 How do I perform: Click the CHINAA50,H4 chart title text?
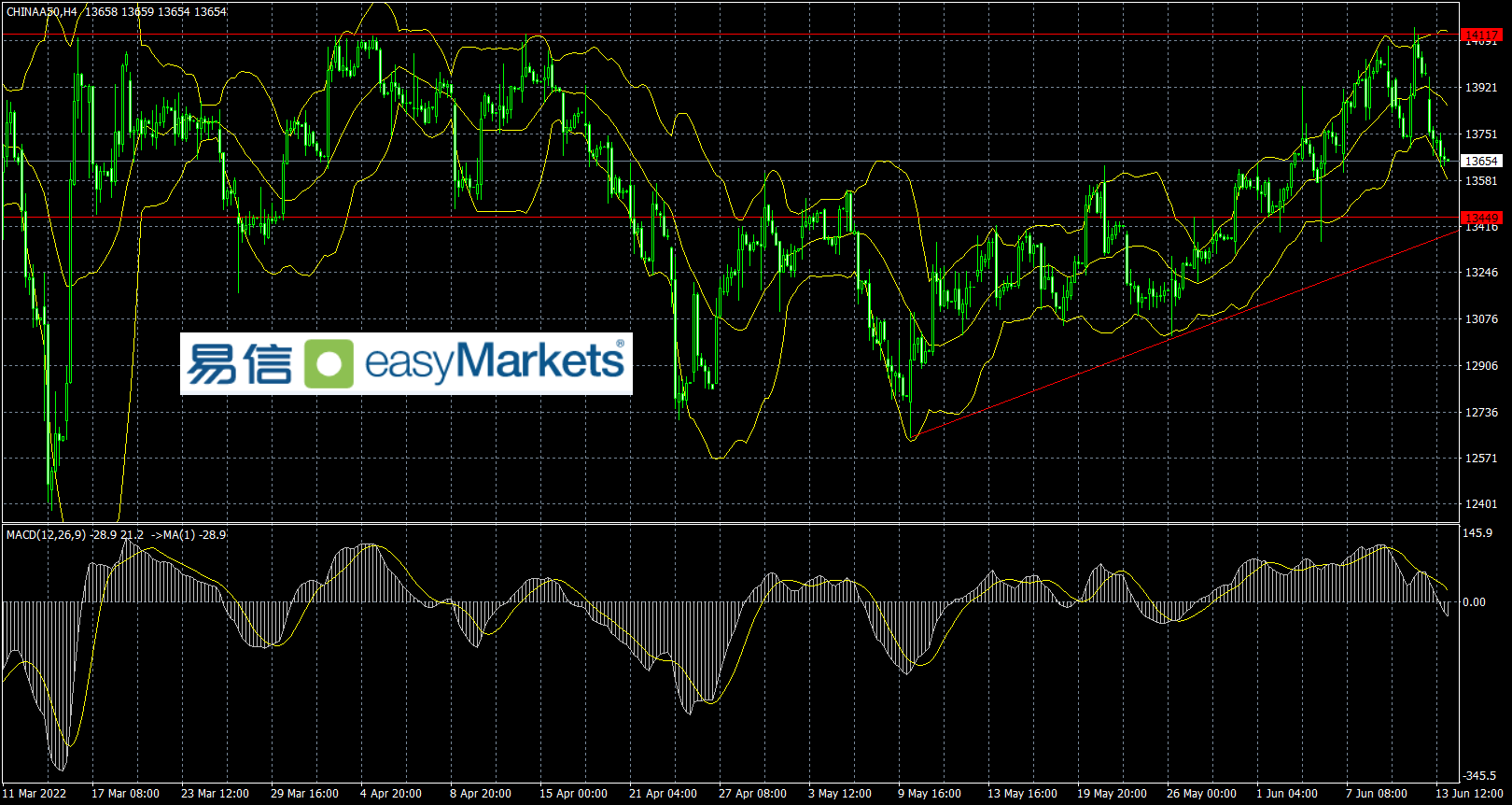click(x=42, y=12)
